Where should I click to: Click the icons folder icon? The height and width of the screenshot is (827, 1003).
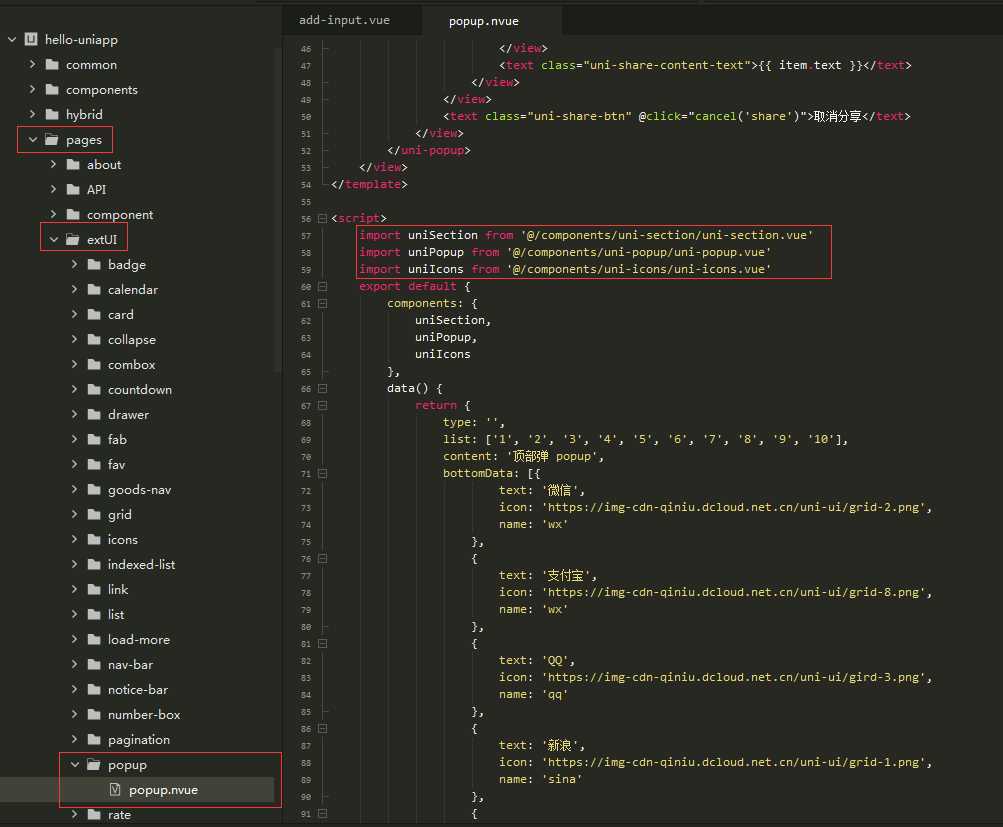point(94,540)
